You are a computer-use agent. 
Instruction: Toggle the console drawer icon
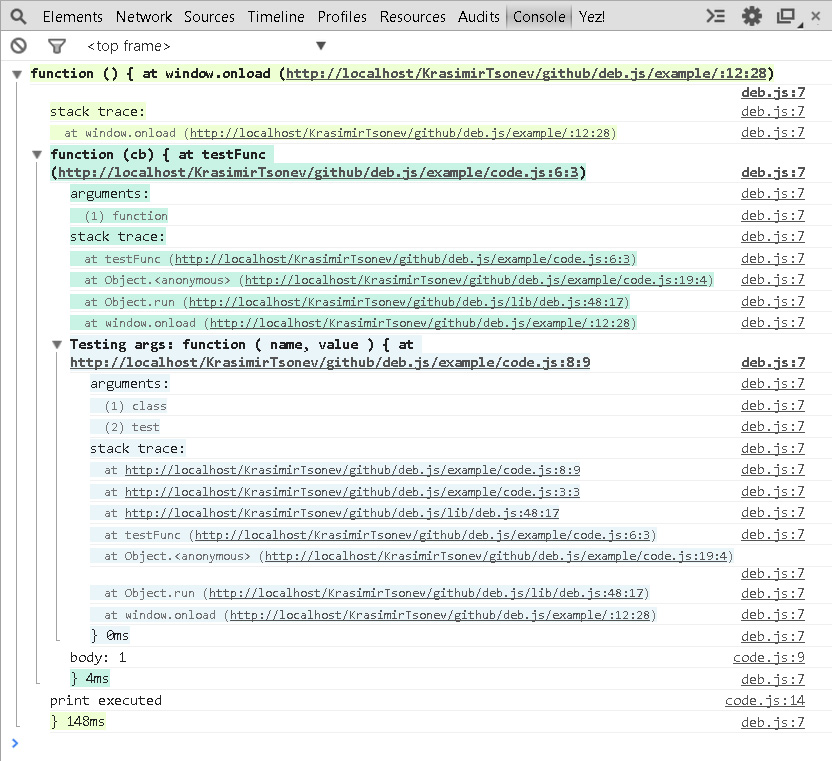[x=714, y=16]
